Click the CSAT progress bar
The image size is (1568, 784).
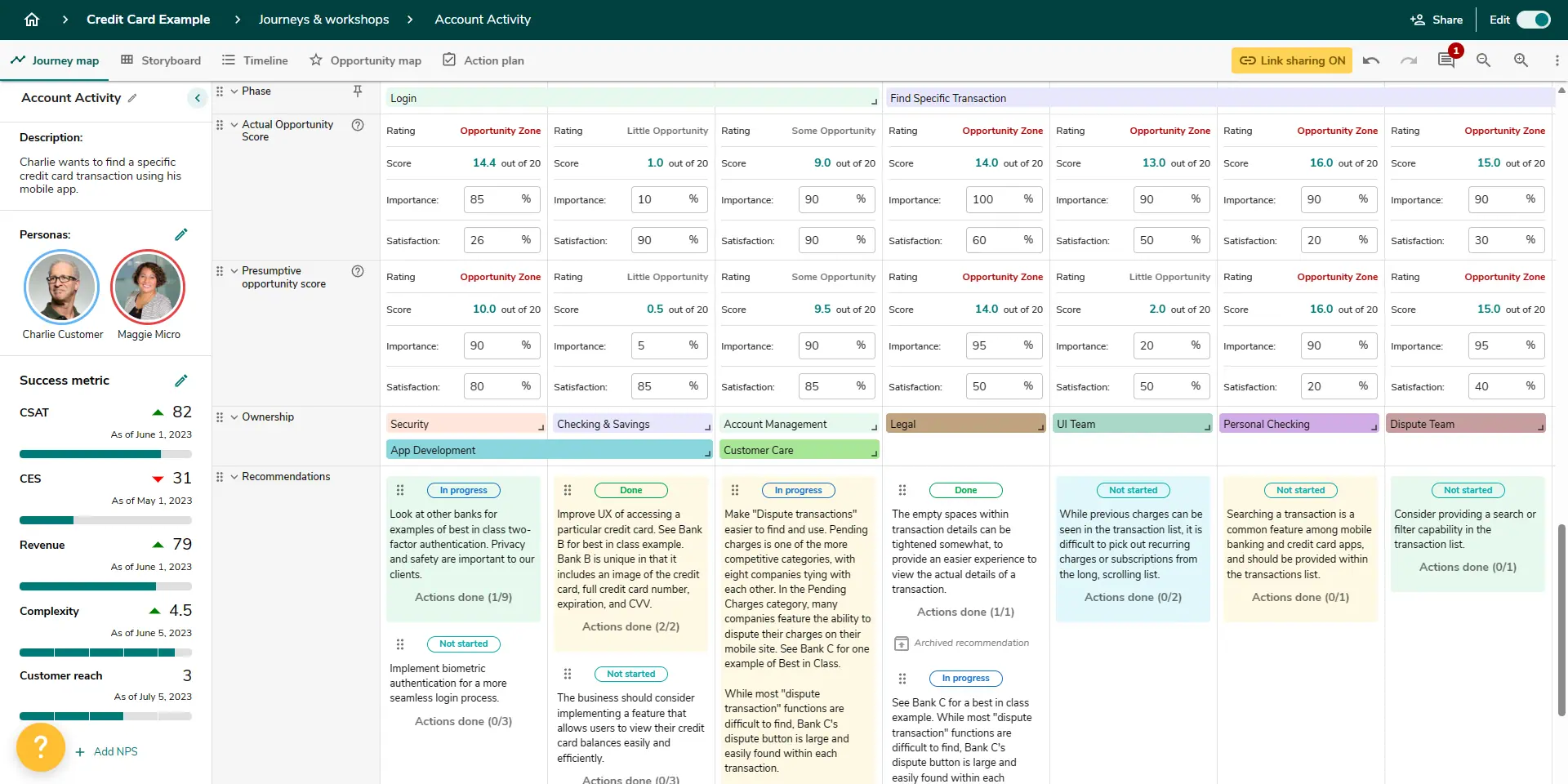click(105, 454)
